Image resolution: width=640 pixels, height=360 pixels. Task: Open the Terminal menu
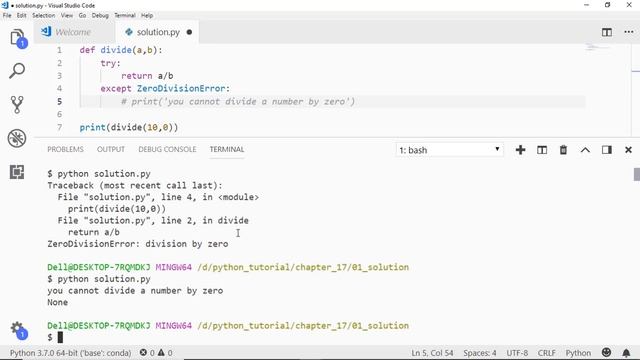[x=124, y=16]
